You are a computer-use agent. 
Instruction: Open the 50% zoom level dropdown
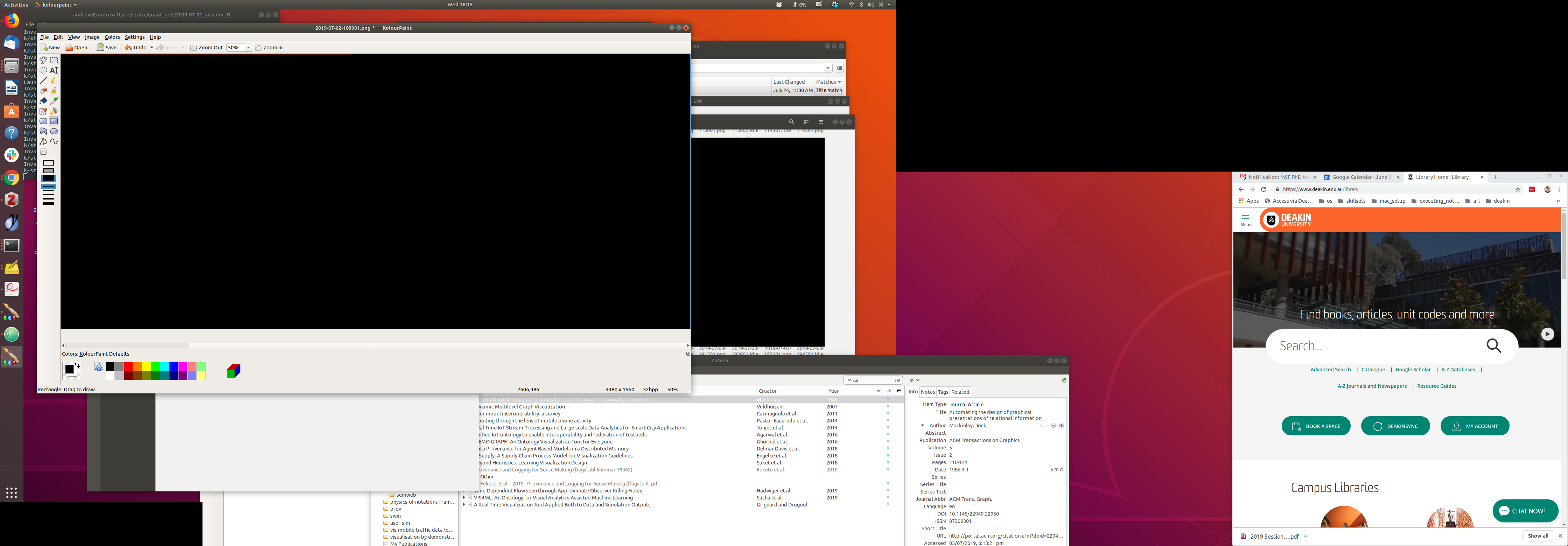[x=248, y=48]
